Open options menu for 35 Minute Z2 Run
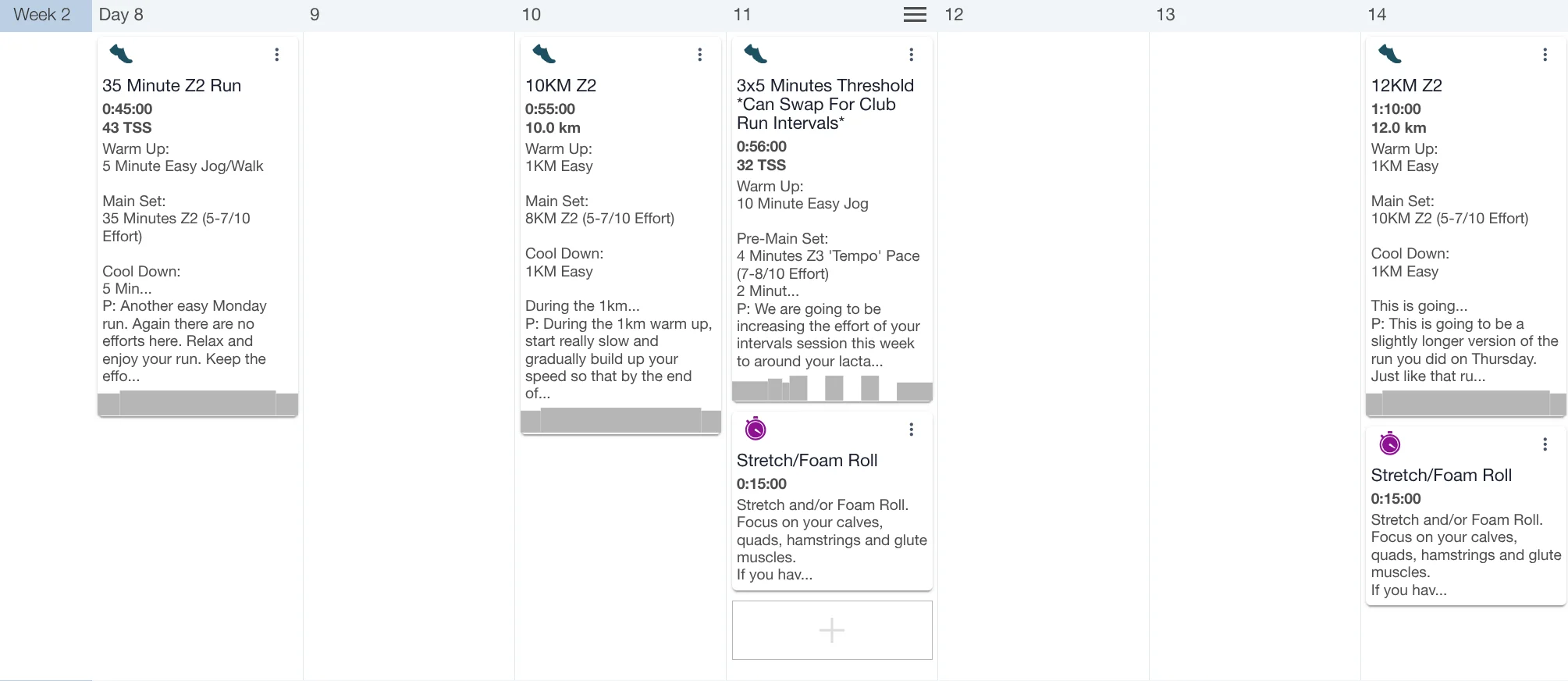Screen dimensions: 1568x681 (x=276, y=54)
